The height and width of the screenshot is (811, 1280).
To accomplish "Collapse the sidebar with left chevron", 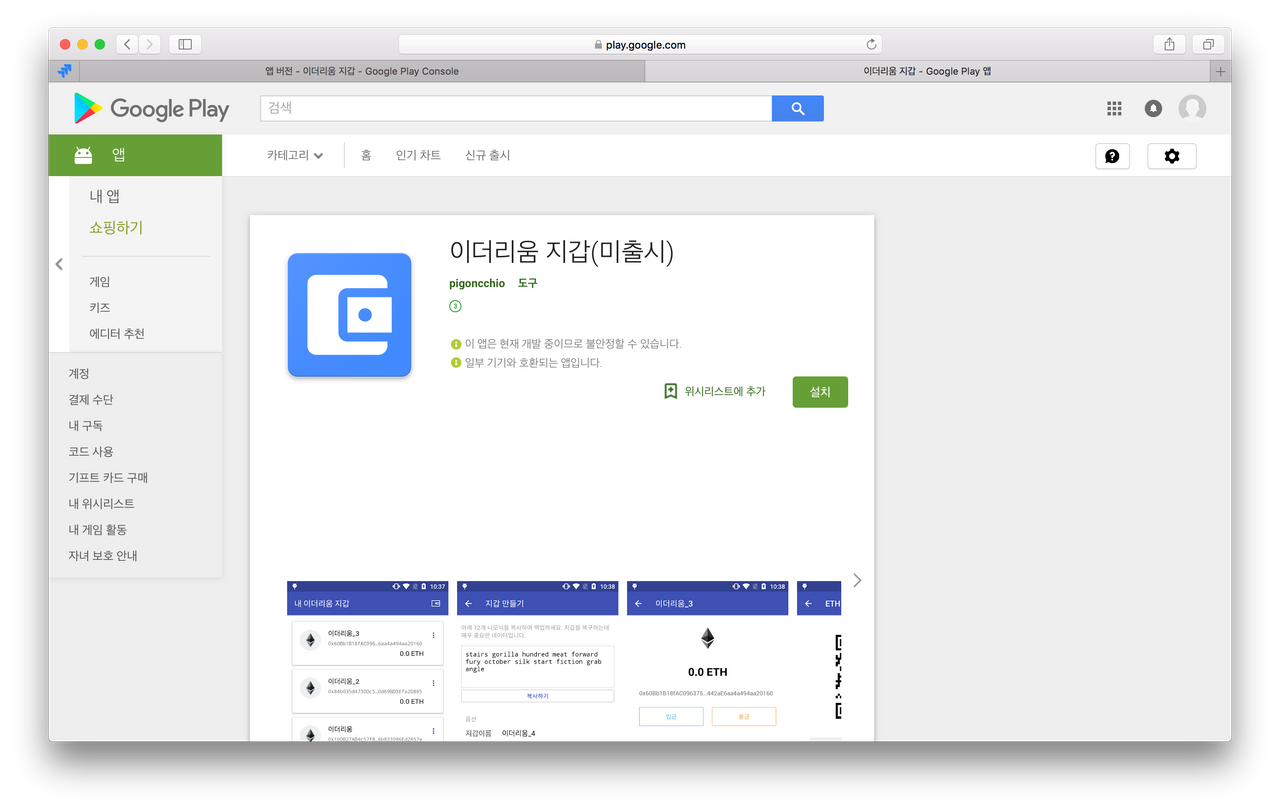I will tap(58, 264).
